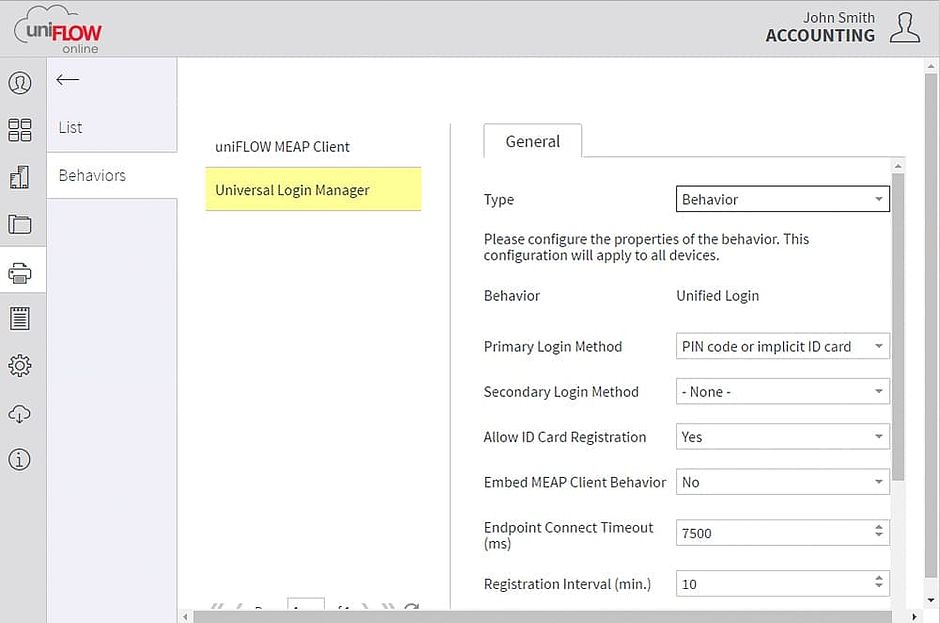Switch to the General tab
Screen dimensions: 940x623
tap(532, 142)
